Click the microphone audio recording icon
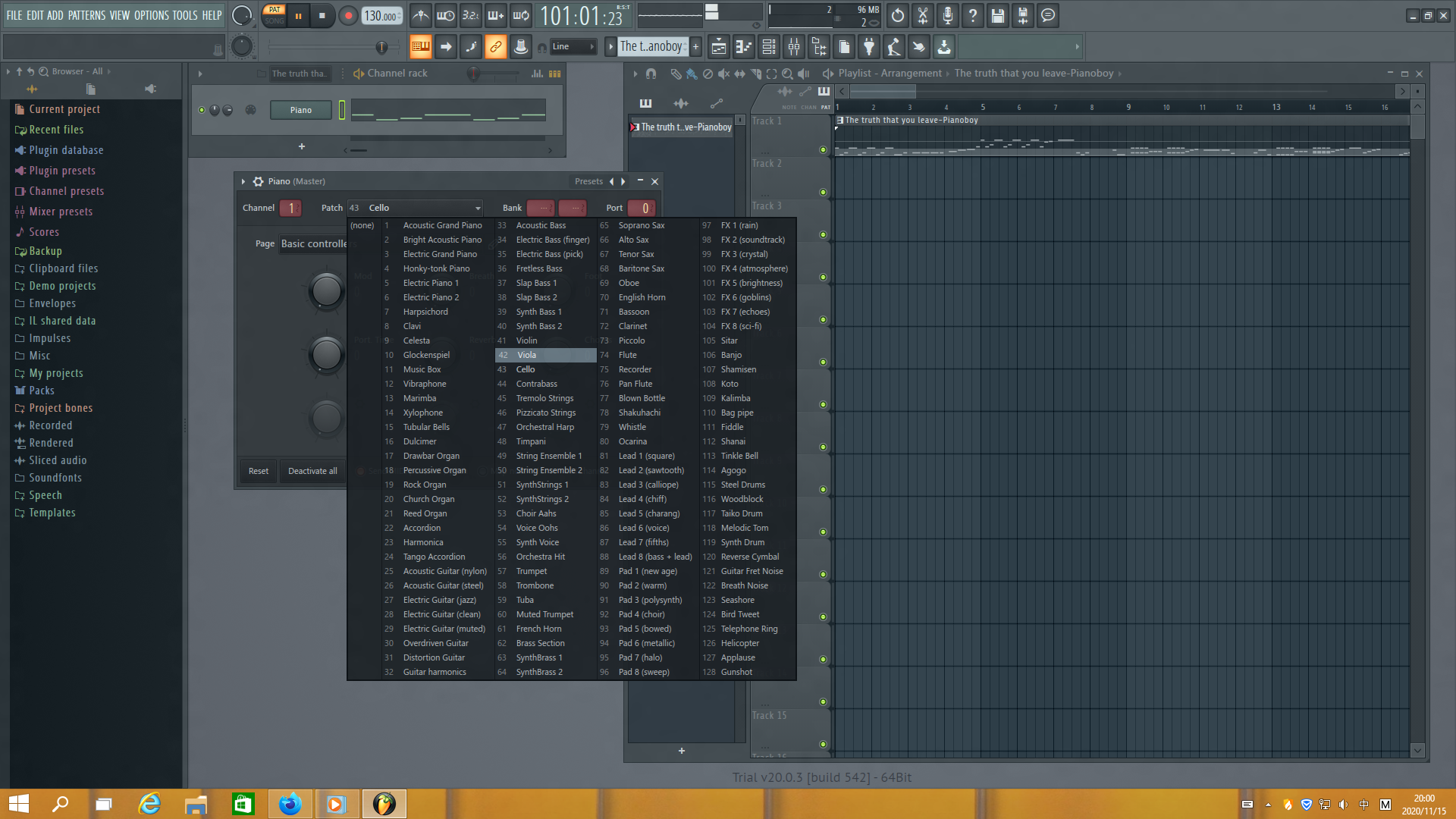Viewport: 1456px width, 819px height. 948,15
